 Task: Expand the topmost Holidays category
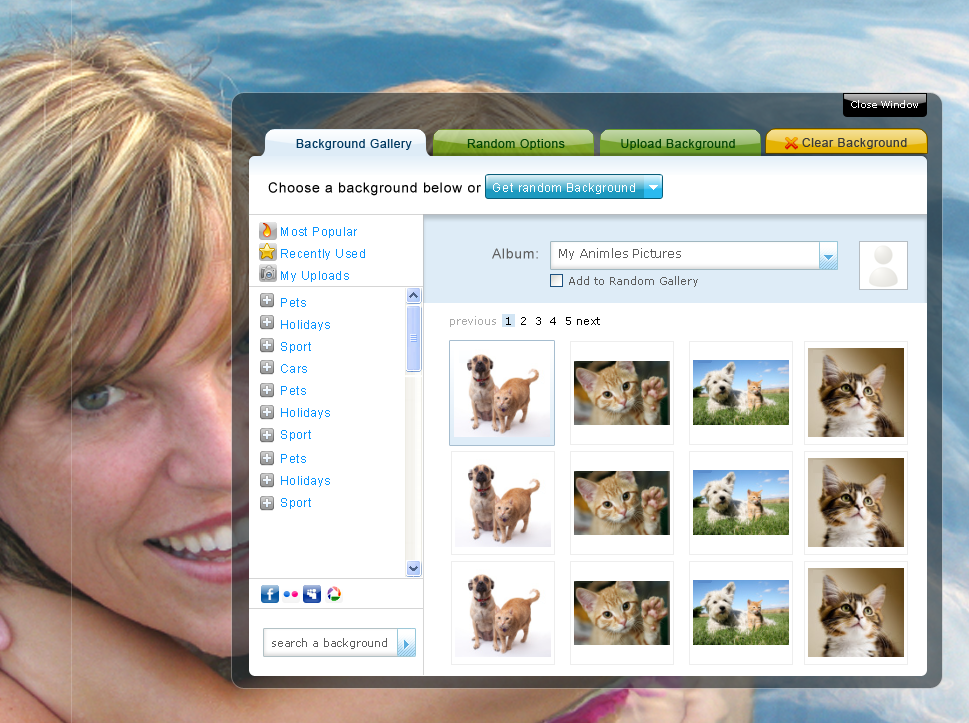(x=267, y=323)
